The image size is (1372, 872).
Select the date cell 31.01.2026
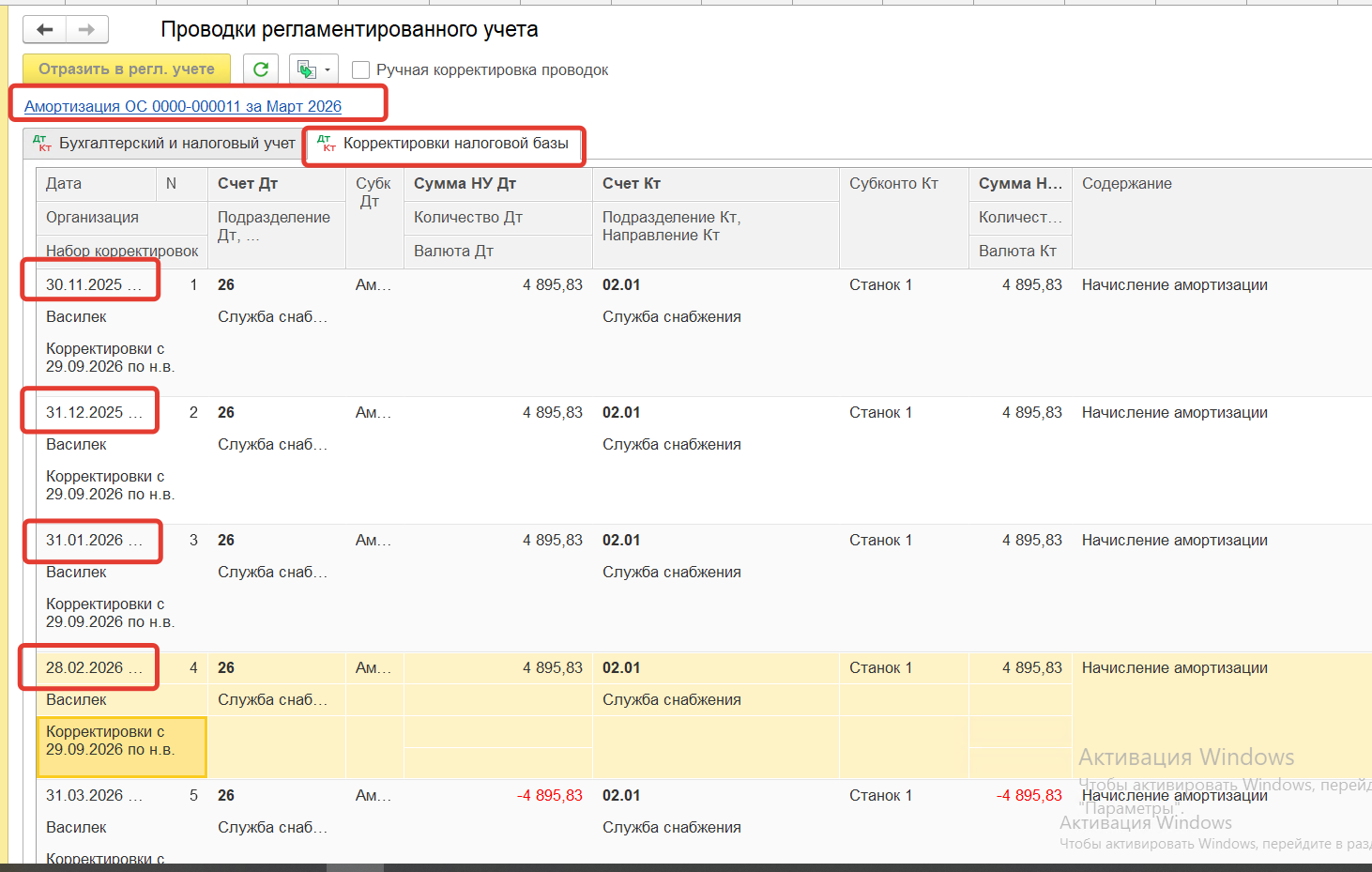[94, 541]
